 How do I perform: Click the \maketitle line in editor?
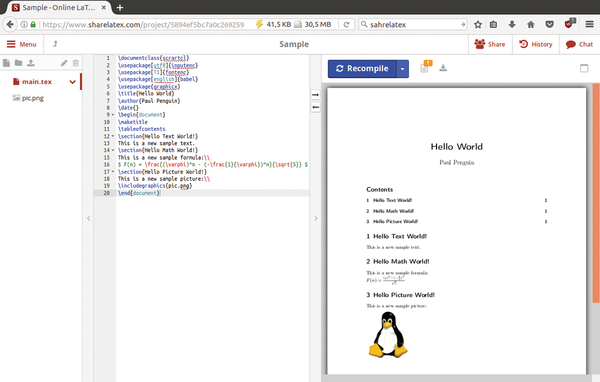click(x=133, y=122)
